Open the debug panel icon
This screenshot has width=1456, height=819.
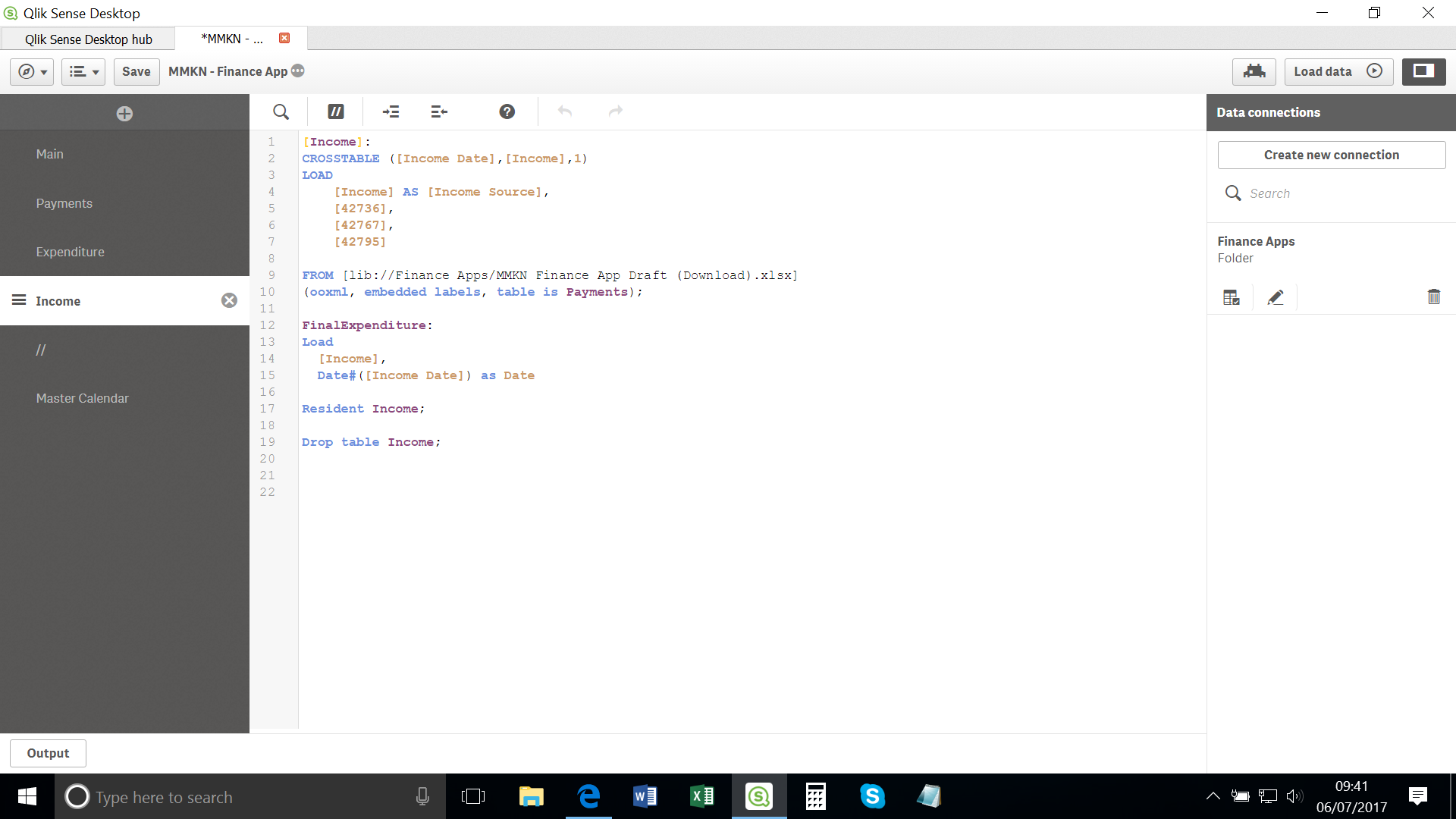coord(1254,71)
